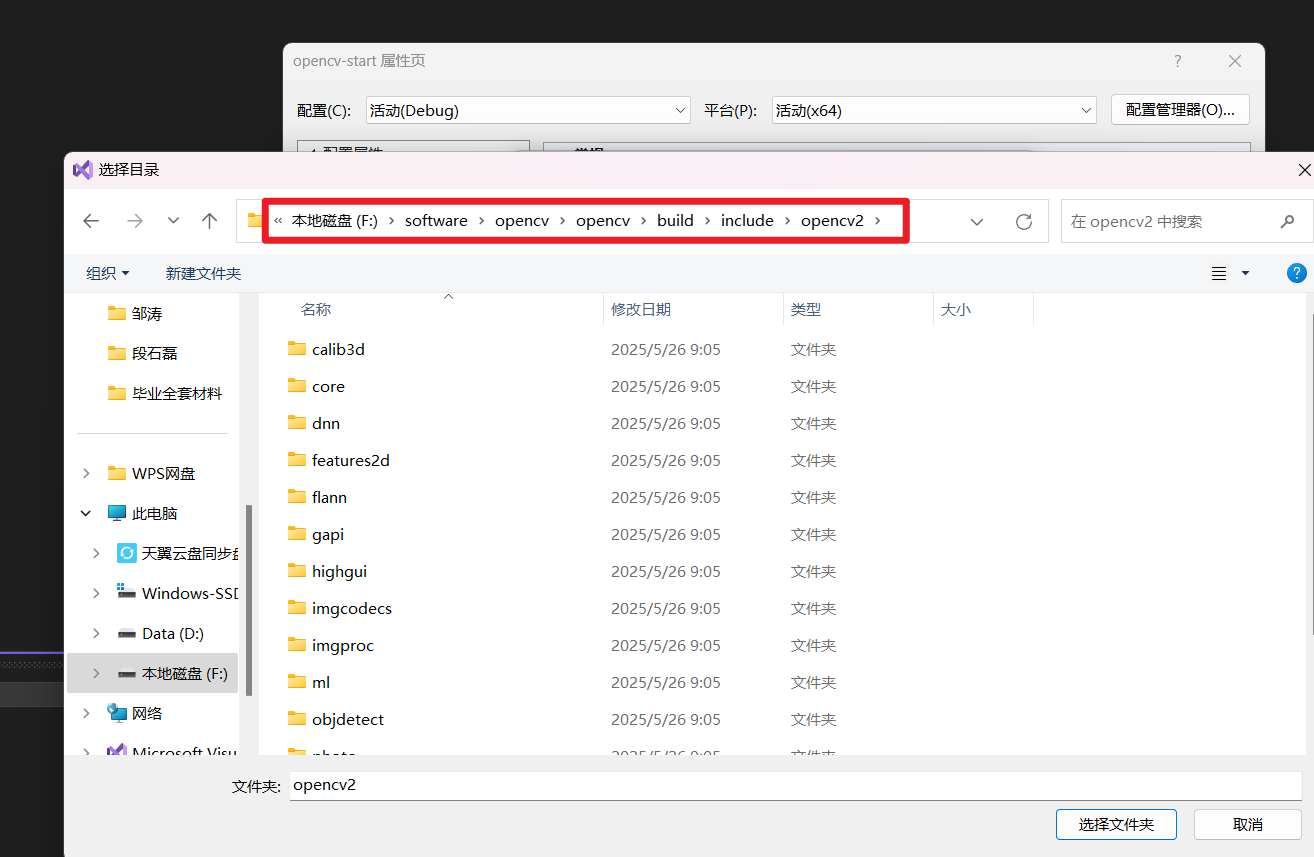Open 配置 dropdown in the opencv-start 属性页 window

point(528,110)
